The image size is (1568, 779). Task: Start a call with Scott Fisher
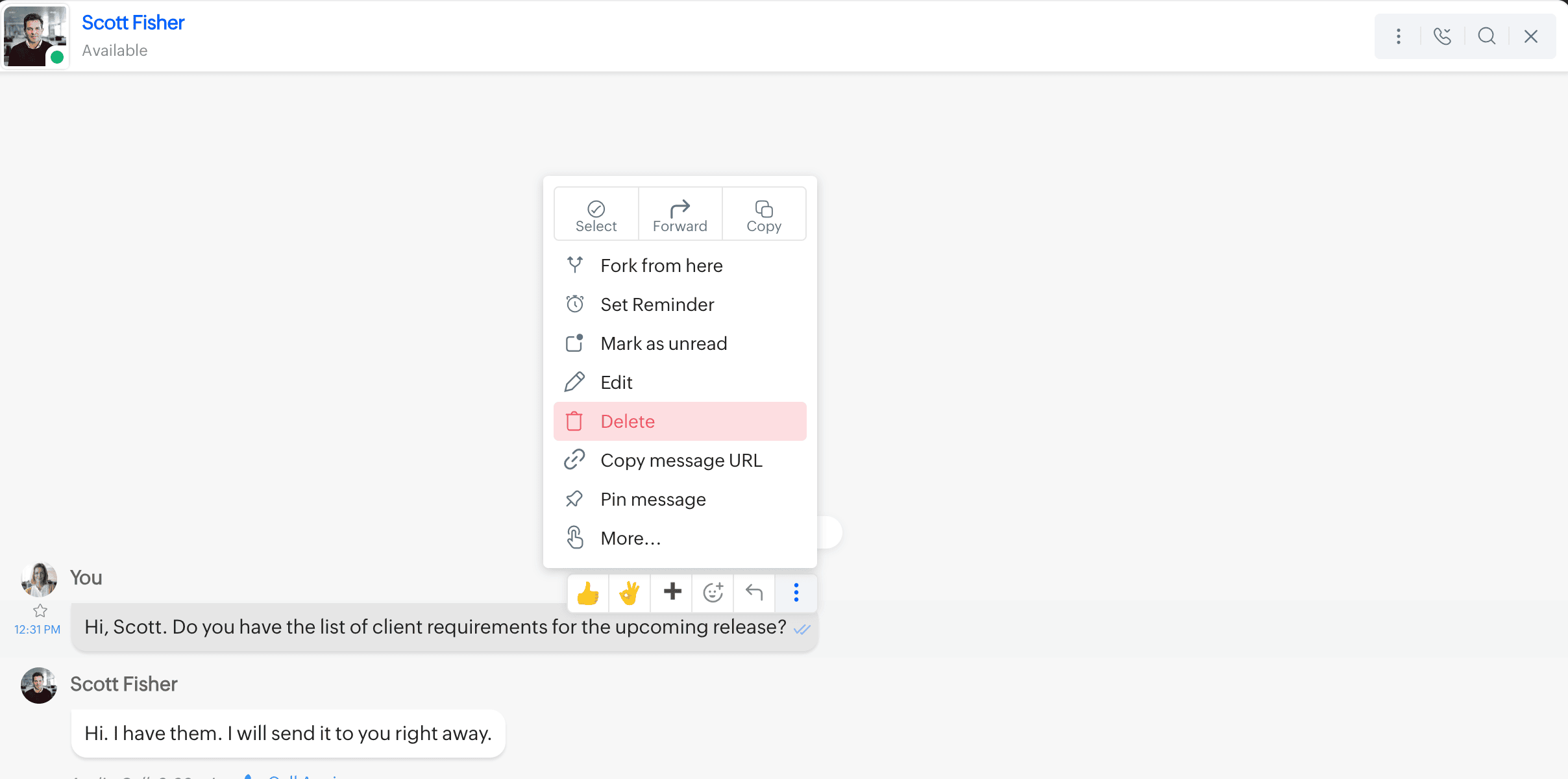[x=1442, y=36]
